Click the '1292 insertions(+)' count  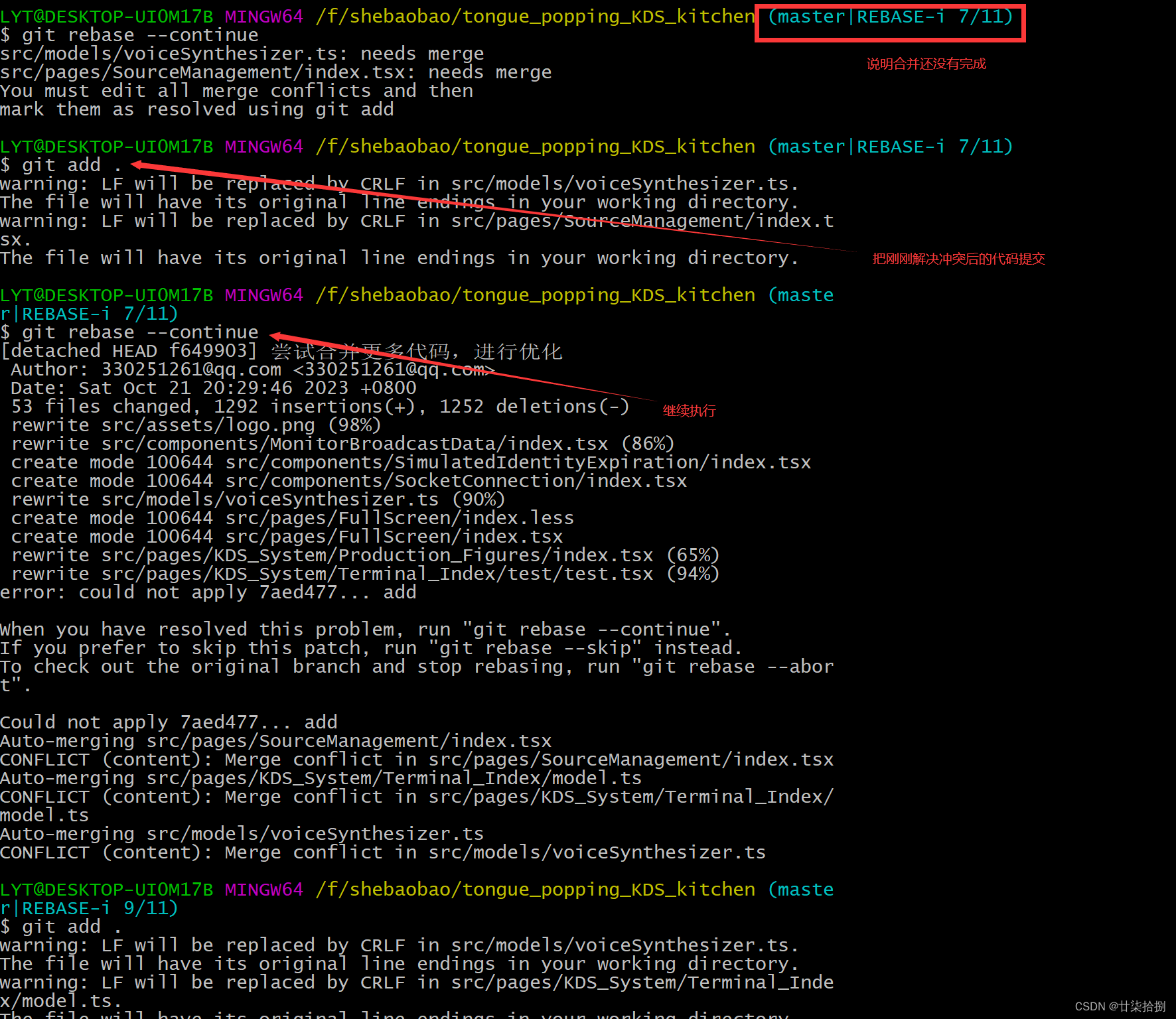tap(315, 407)
